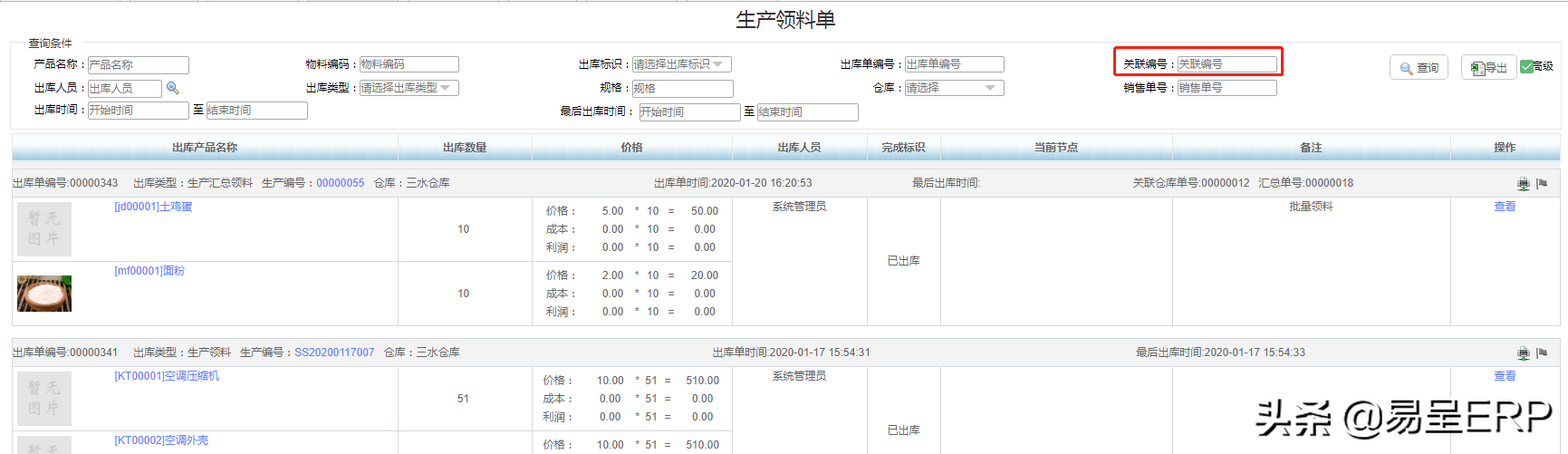Click the 导出 export button
Viewport: 1568px width, 454px height.
pyautogui.click(x=1488, y=68)
